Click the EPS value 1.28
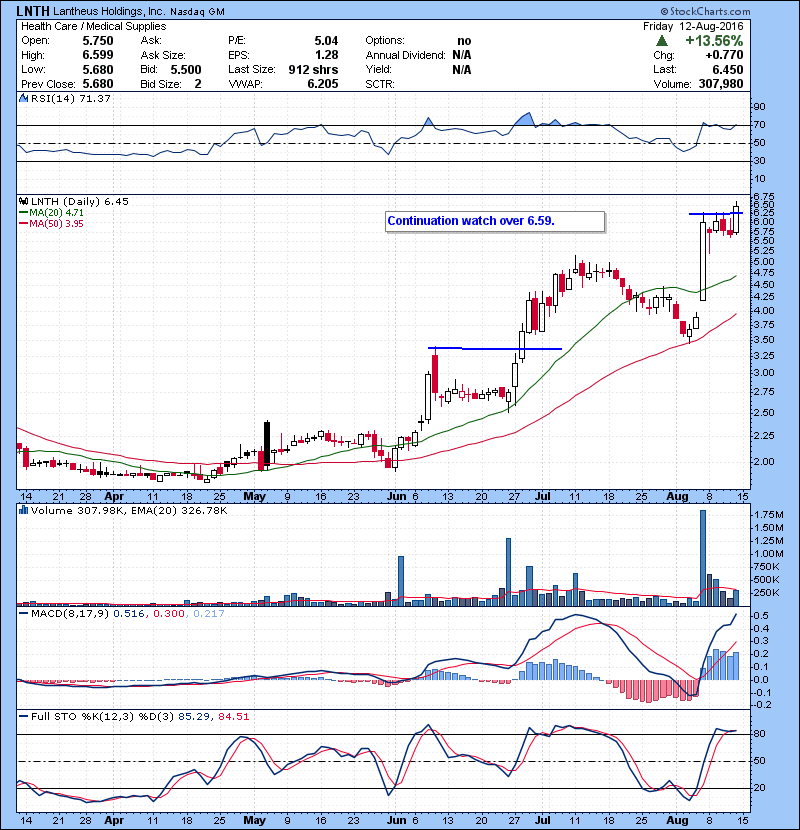Screen dimensions: 800x830 pos(326,55)
